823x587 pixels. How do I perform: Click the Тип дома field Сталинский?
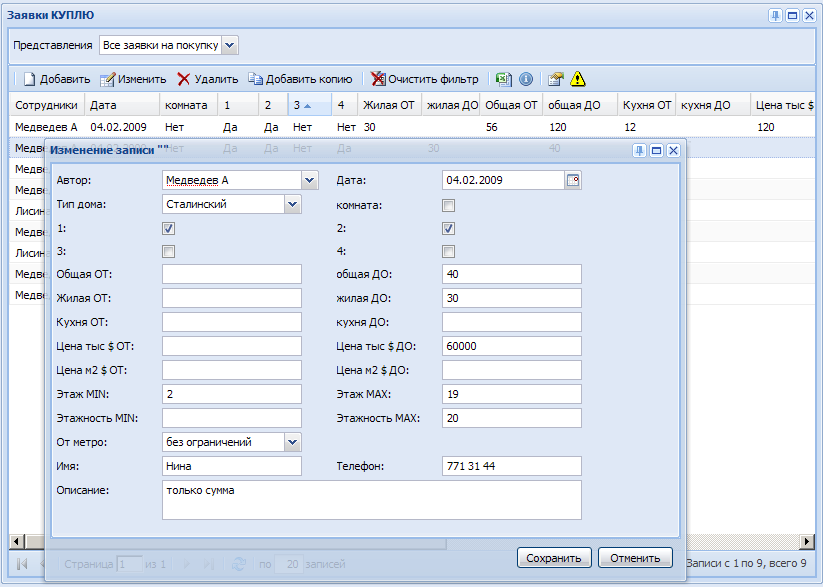(224, 204)
